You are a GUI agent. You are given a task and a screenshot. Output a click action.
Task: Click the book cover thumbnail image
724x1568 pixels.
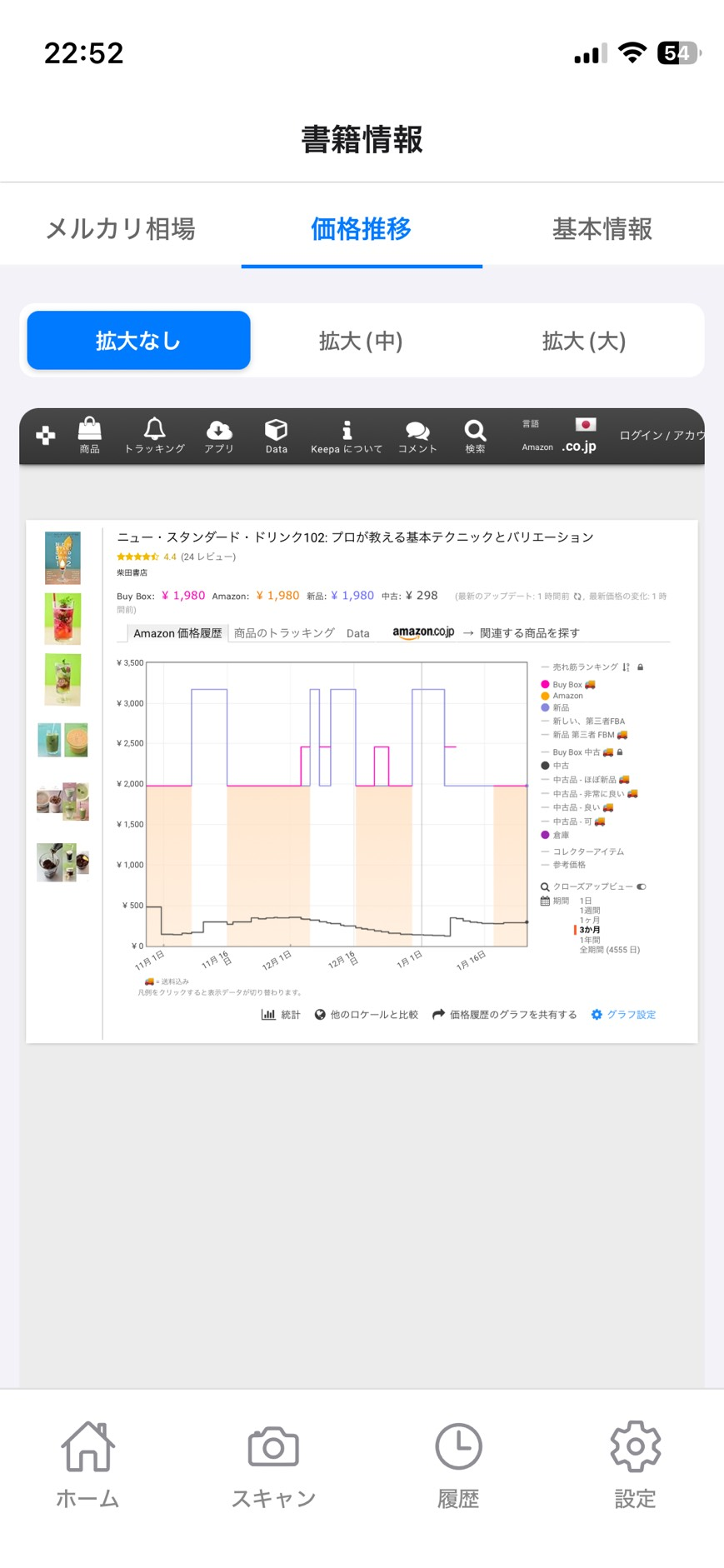tap(62, 557)
